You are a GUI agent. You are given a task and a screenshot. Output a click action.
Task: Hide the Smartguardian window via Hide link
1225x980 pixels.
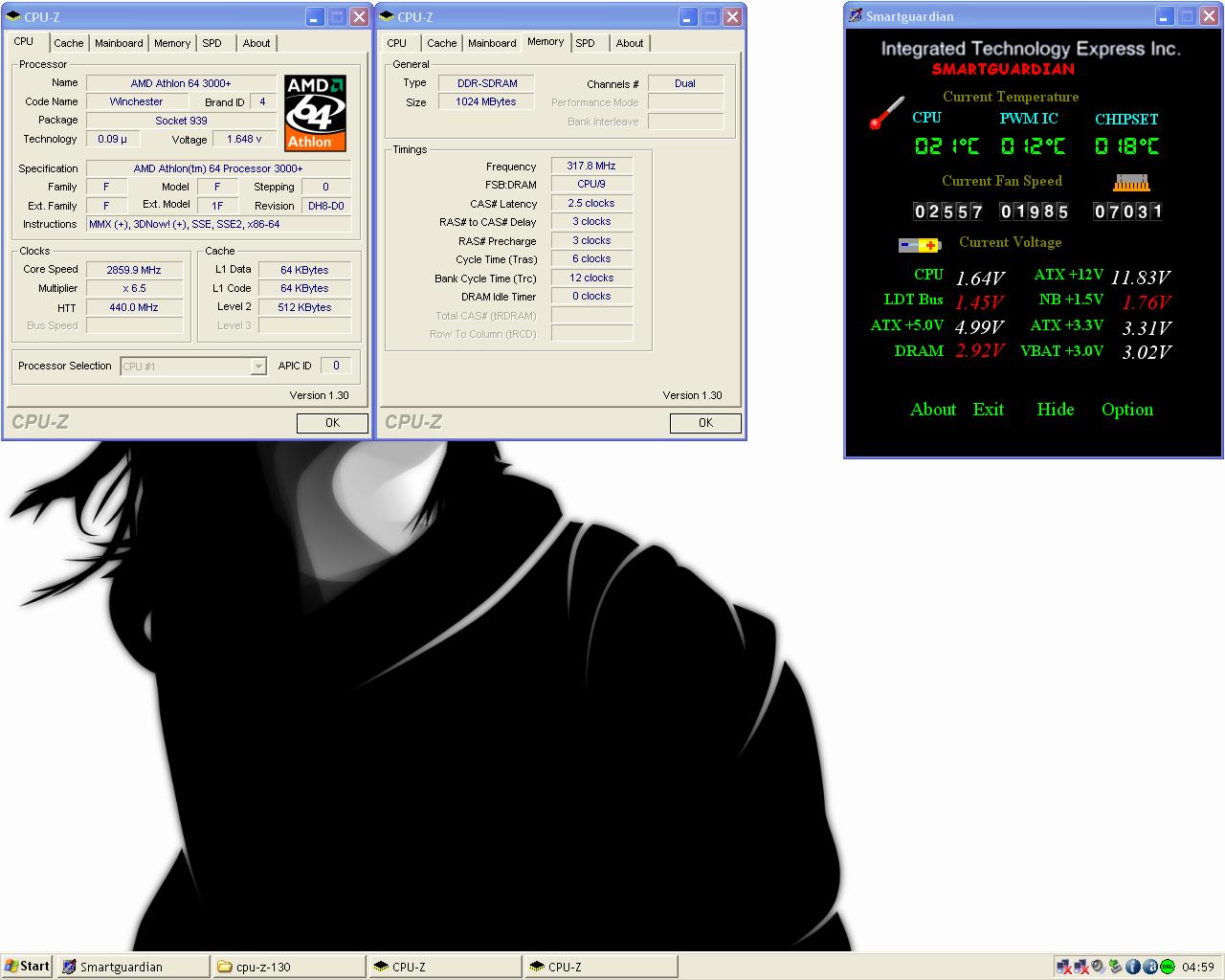[x=1055, y=410]
